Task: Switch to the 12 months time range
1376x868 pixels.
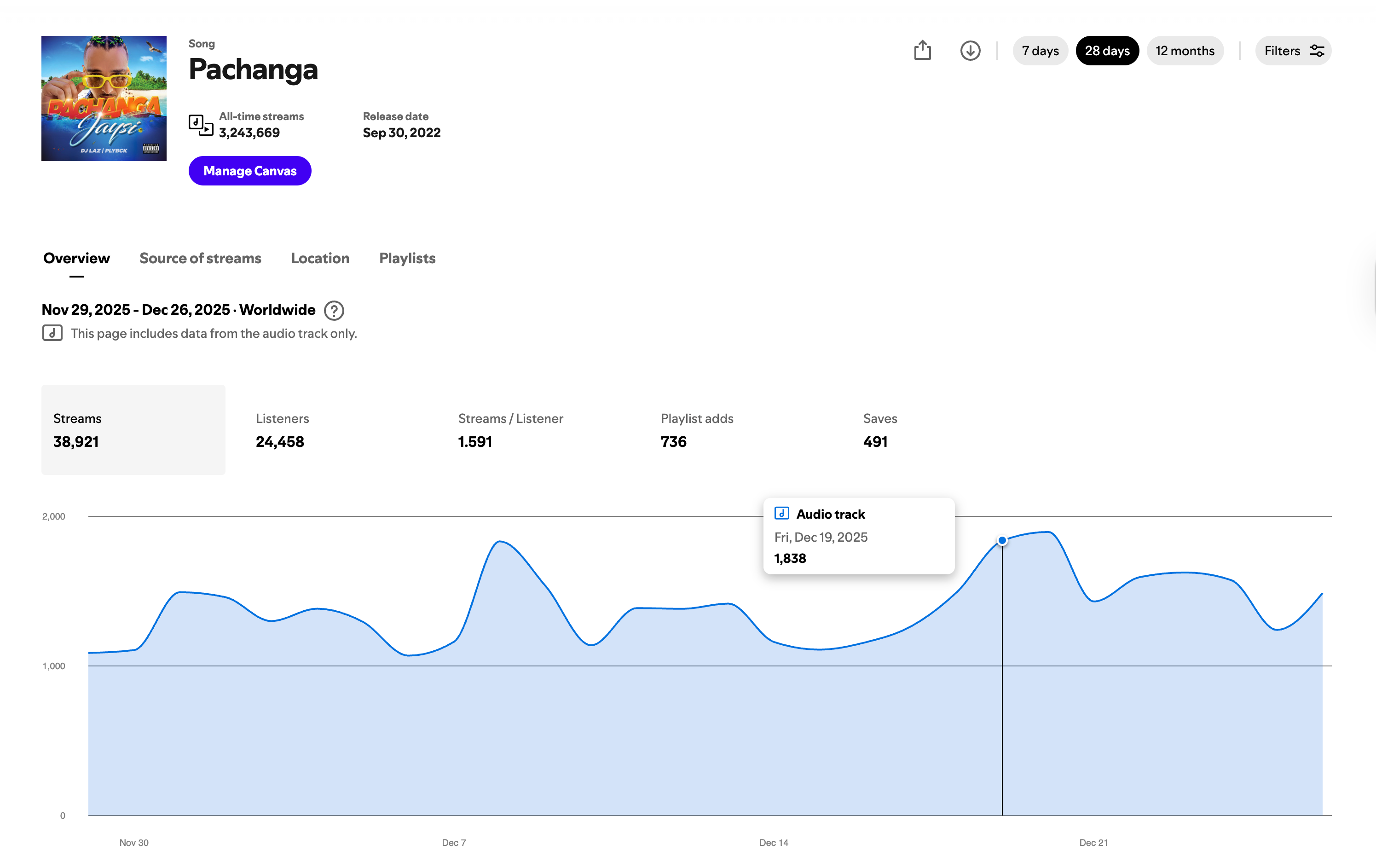Action: pyautogui.click(x=1185, y=50)
